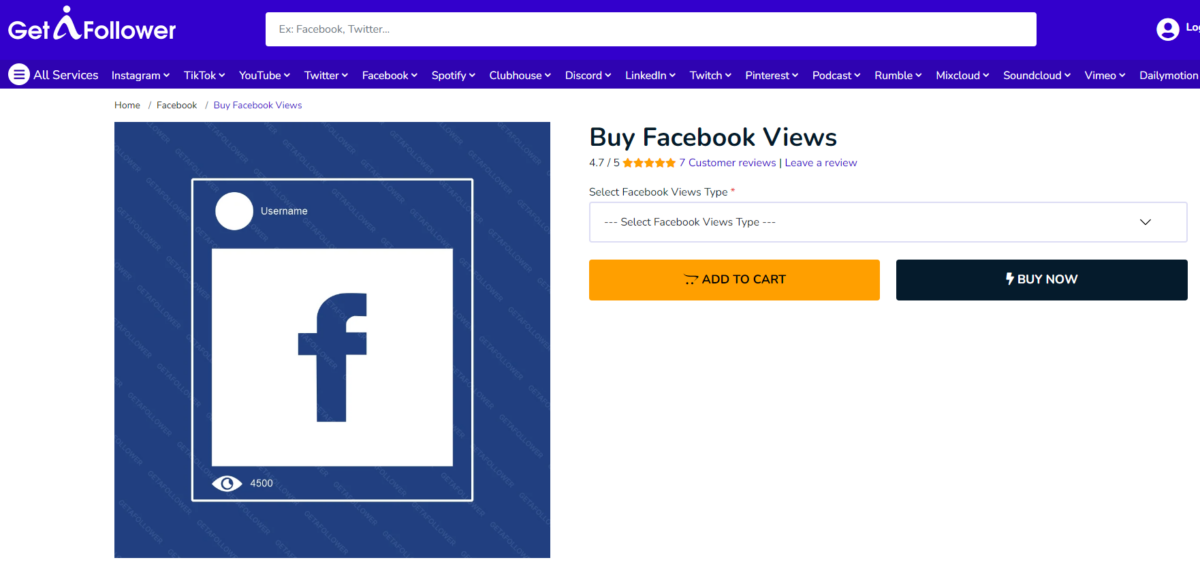Expand the Twitter menu
Screen dimensions: 1200x573
coord(326,75)
